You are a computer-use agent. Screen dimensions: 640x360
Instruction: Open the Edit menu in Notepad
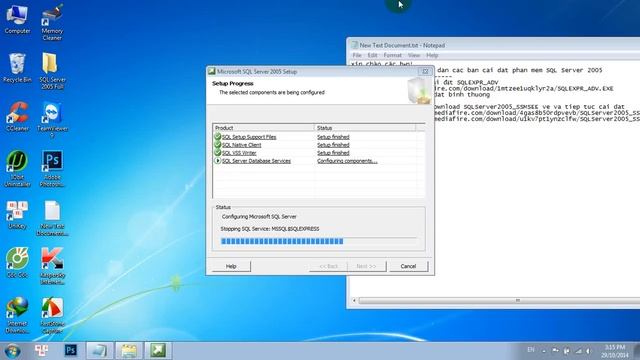pos(372,55)
